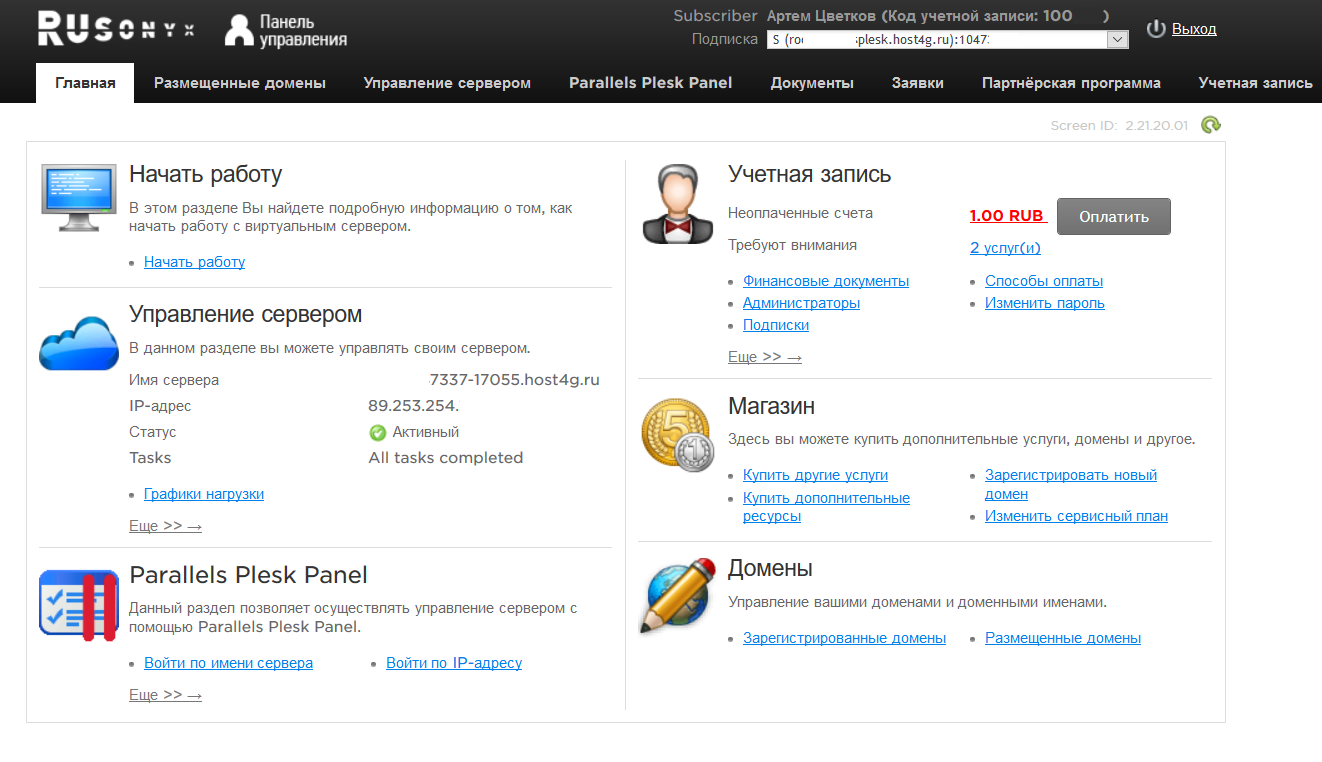The width and height of the screenshot is (1322, 762).
Task: Switch to the Управление сервером tab
Action: coord(447,83)
